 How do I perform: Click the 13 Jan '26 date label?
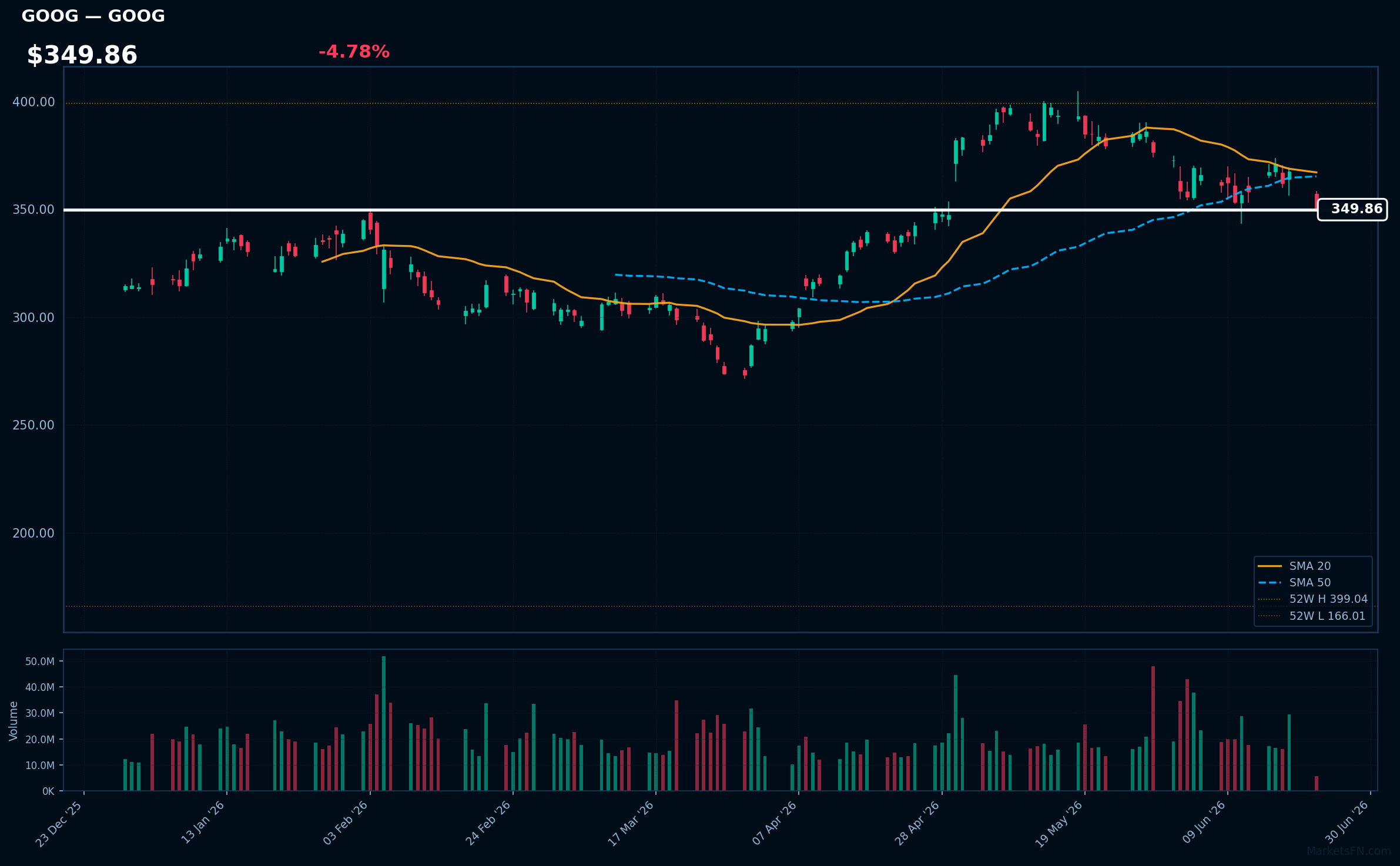pos(203,823)
